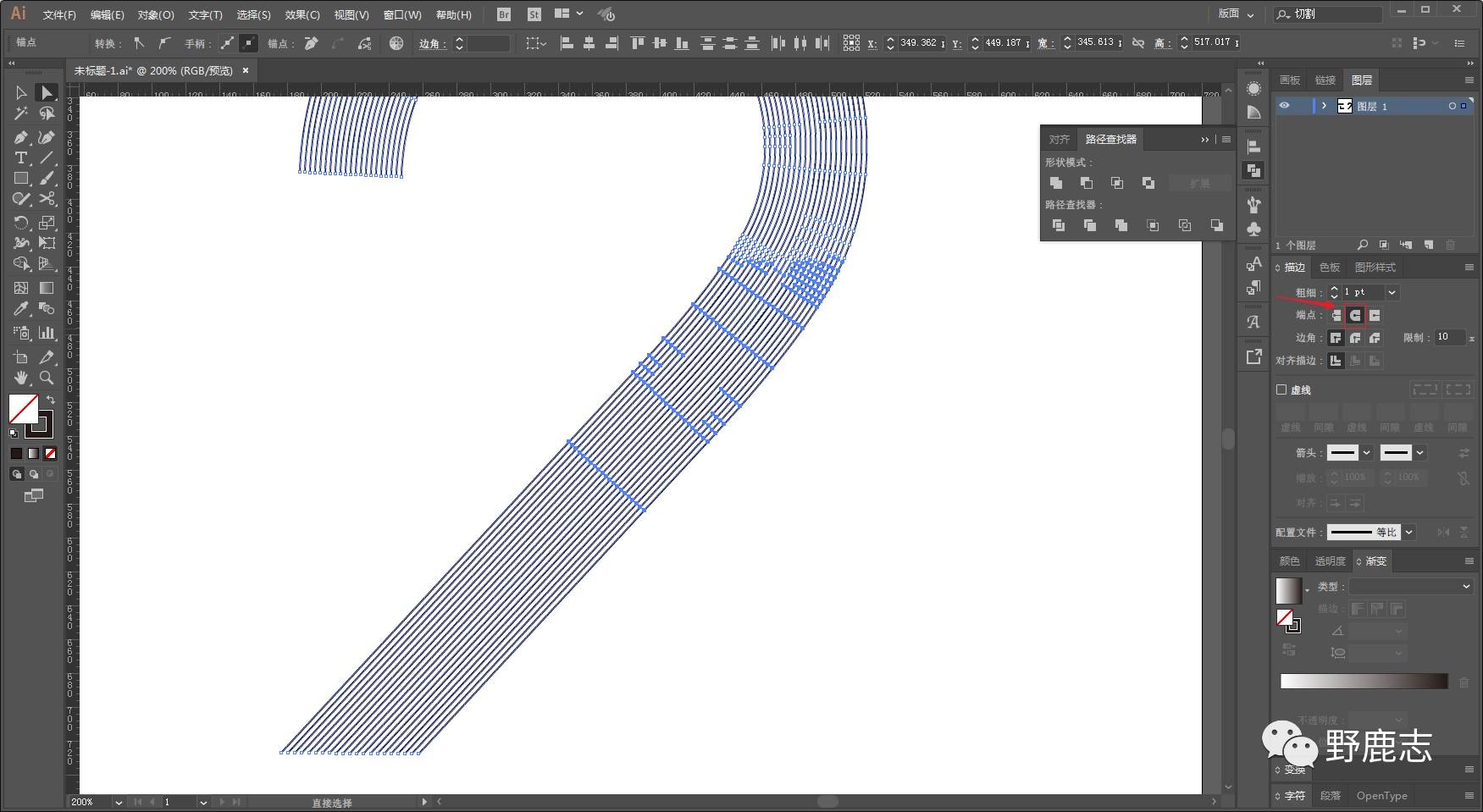This screenshot has height=812, width=1483.
Task: Activate the Scissors tool
Action: (47, 199)
